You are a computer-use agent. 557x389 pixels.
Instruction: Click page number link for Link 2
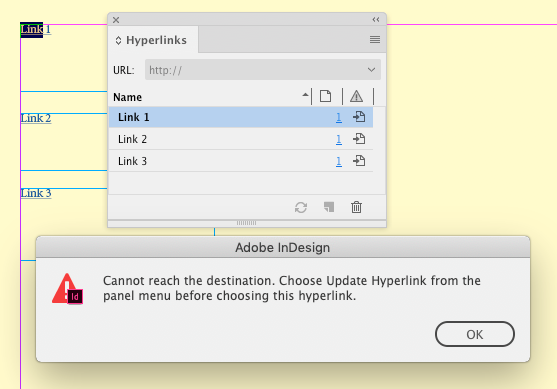click(x=339, y=139)
